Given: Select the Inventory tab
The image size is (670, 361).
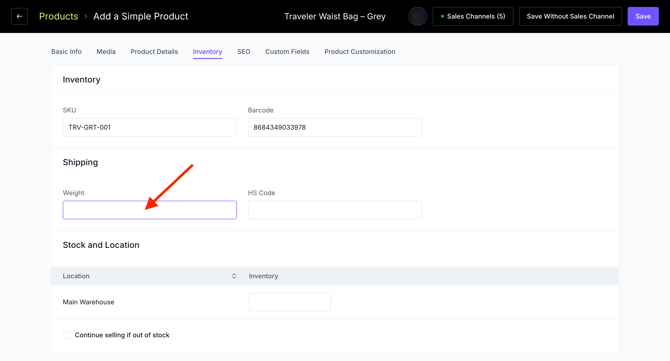Looking at the screenshot, I should coord(207,52).
